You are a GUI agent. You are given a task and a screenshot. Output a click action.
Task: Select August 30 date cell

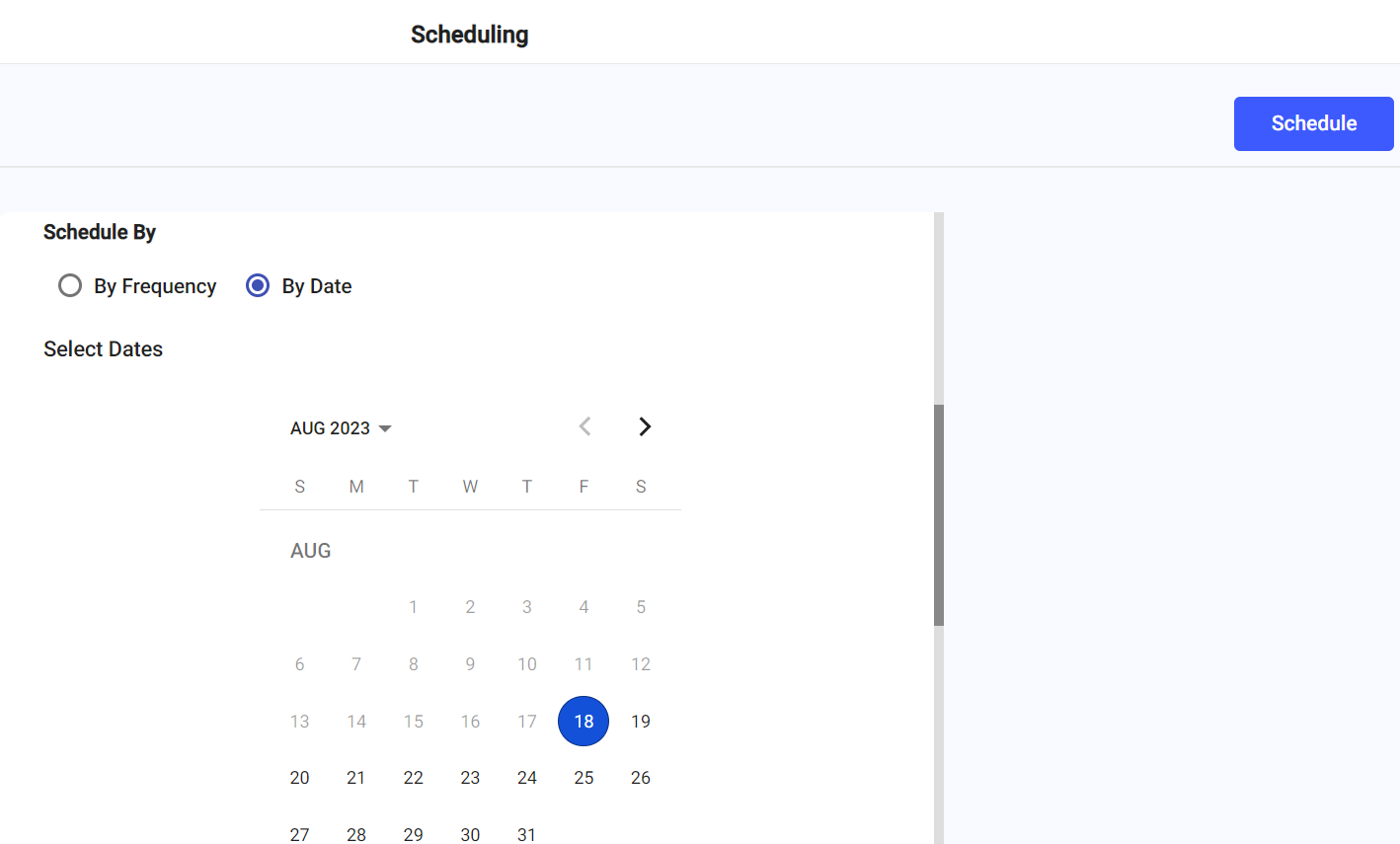click(470, 834)
